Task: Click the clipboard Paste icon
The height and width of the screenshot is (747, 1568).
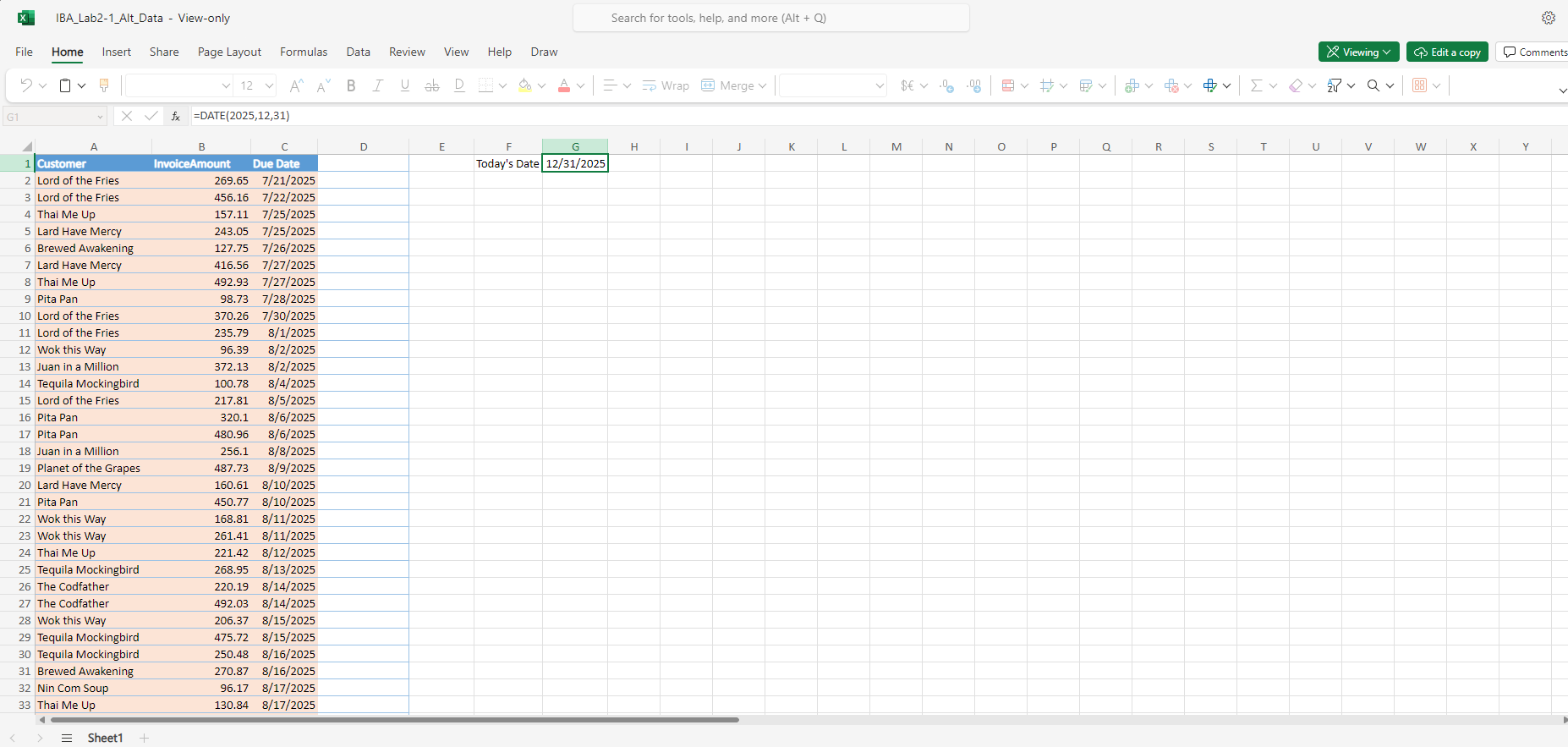Action: coord(65,85)
